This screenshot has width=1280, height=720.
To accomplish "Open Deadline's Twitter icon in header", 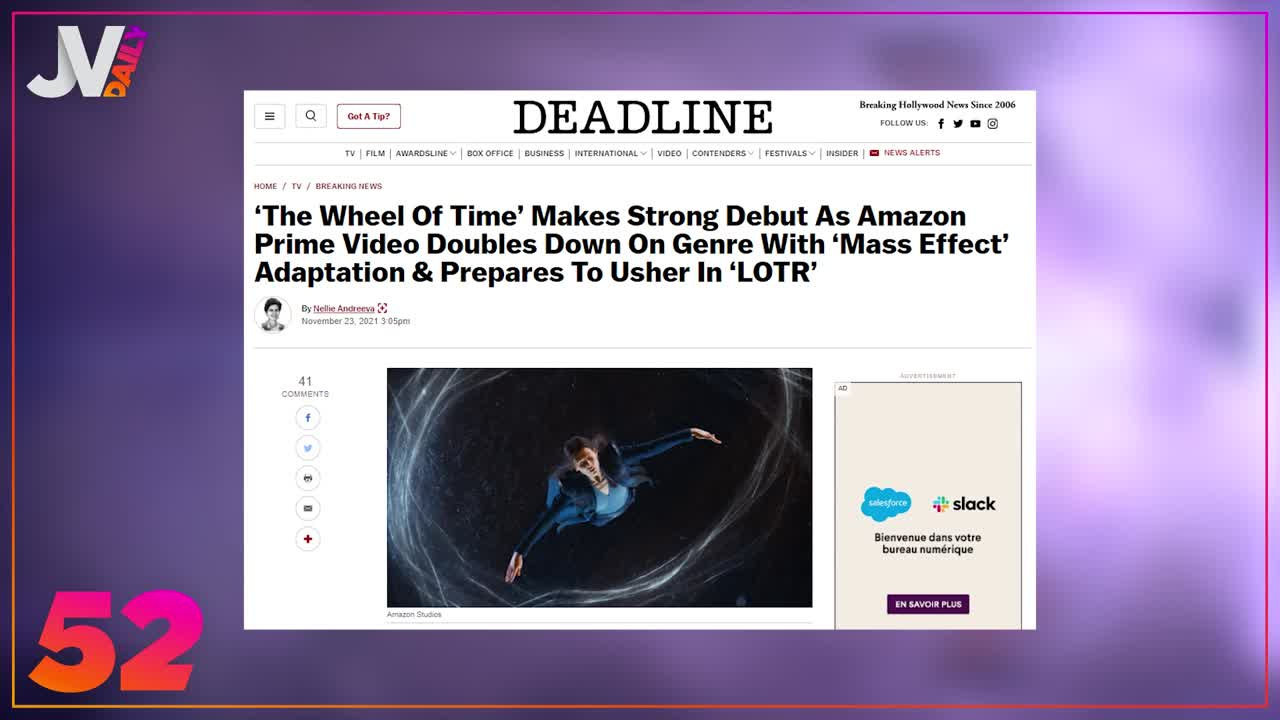I will point(958,124).
